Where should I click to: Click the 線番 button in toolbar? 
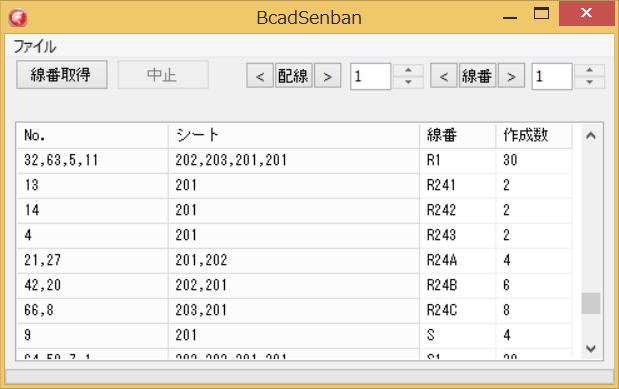[477, 76]
